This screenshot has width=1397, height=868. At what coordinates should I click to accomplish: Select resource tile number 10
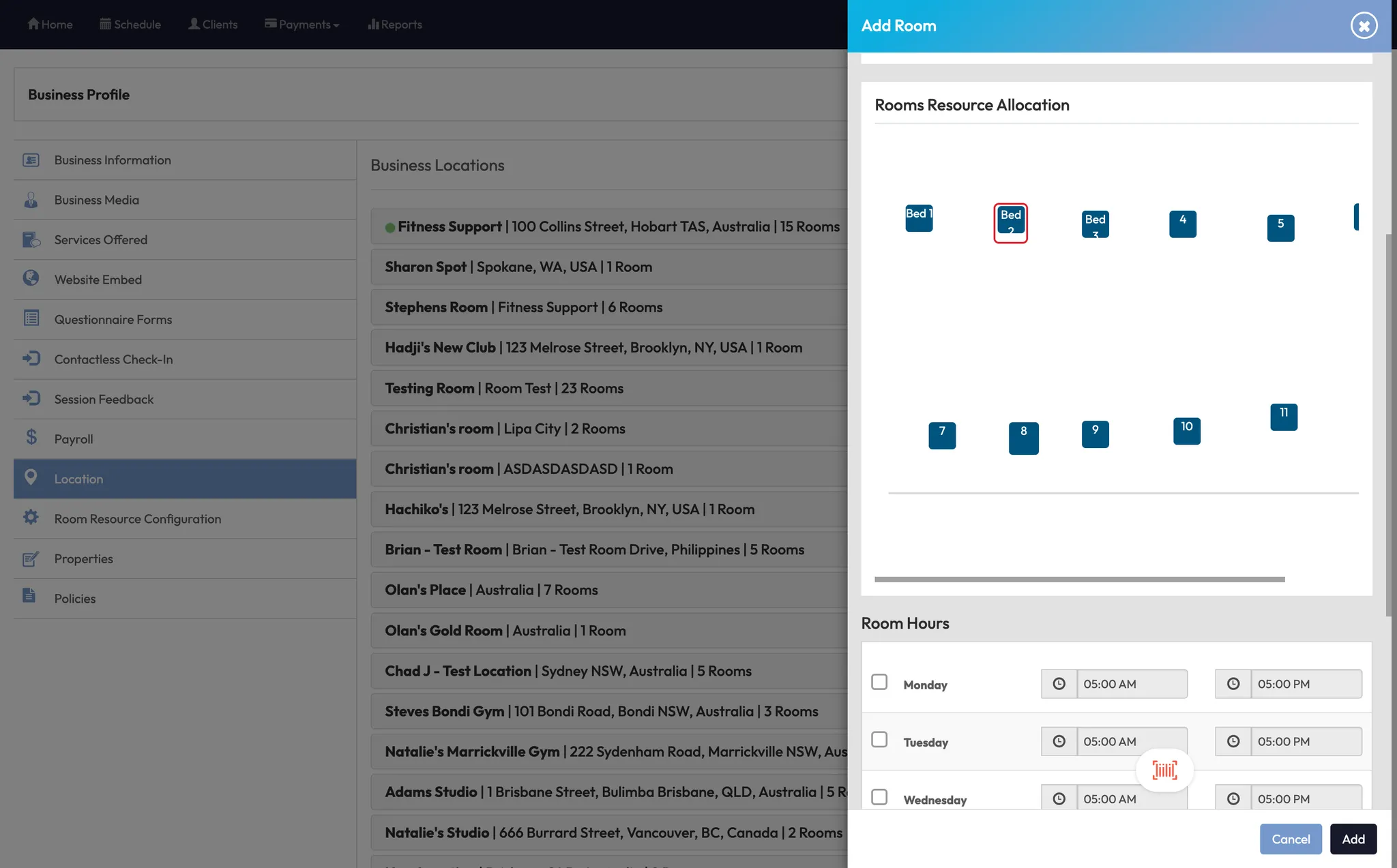point(1186,431)
